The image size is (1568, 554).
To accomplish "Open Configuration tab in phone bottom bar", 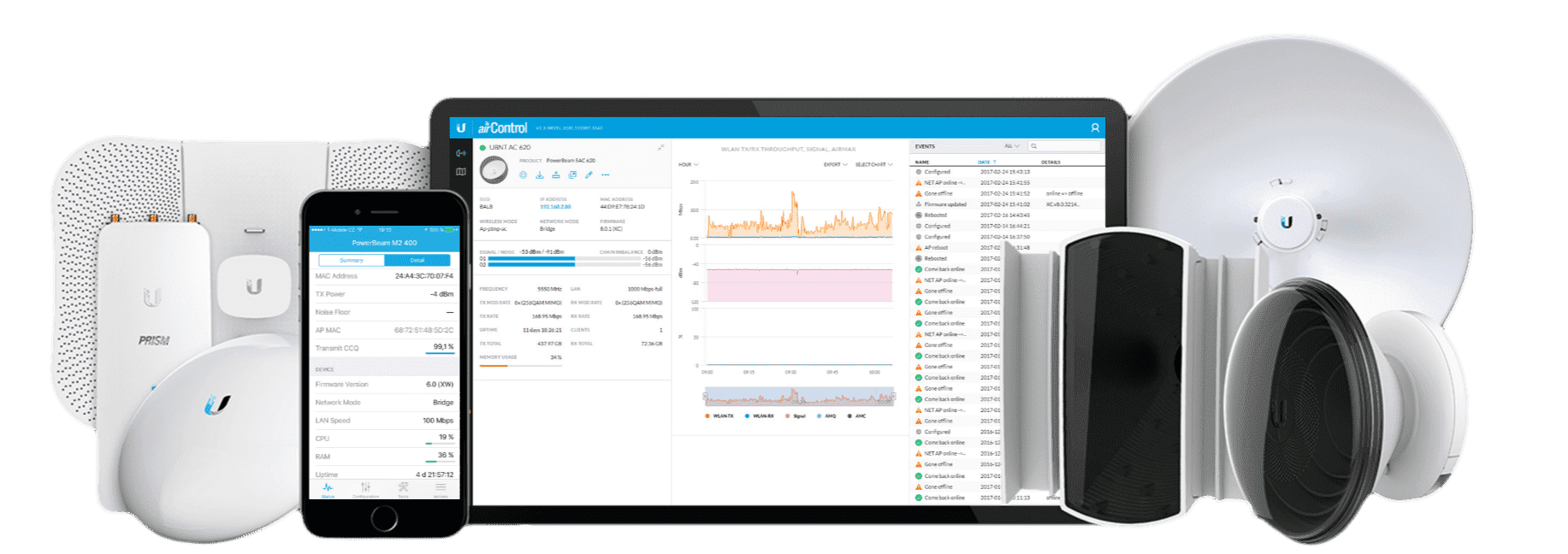I will [x=365, y=490].
